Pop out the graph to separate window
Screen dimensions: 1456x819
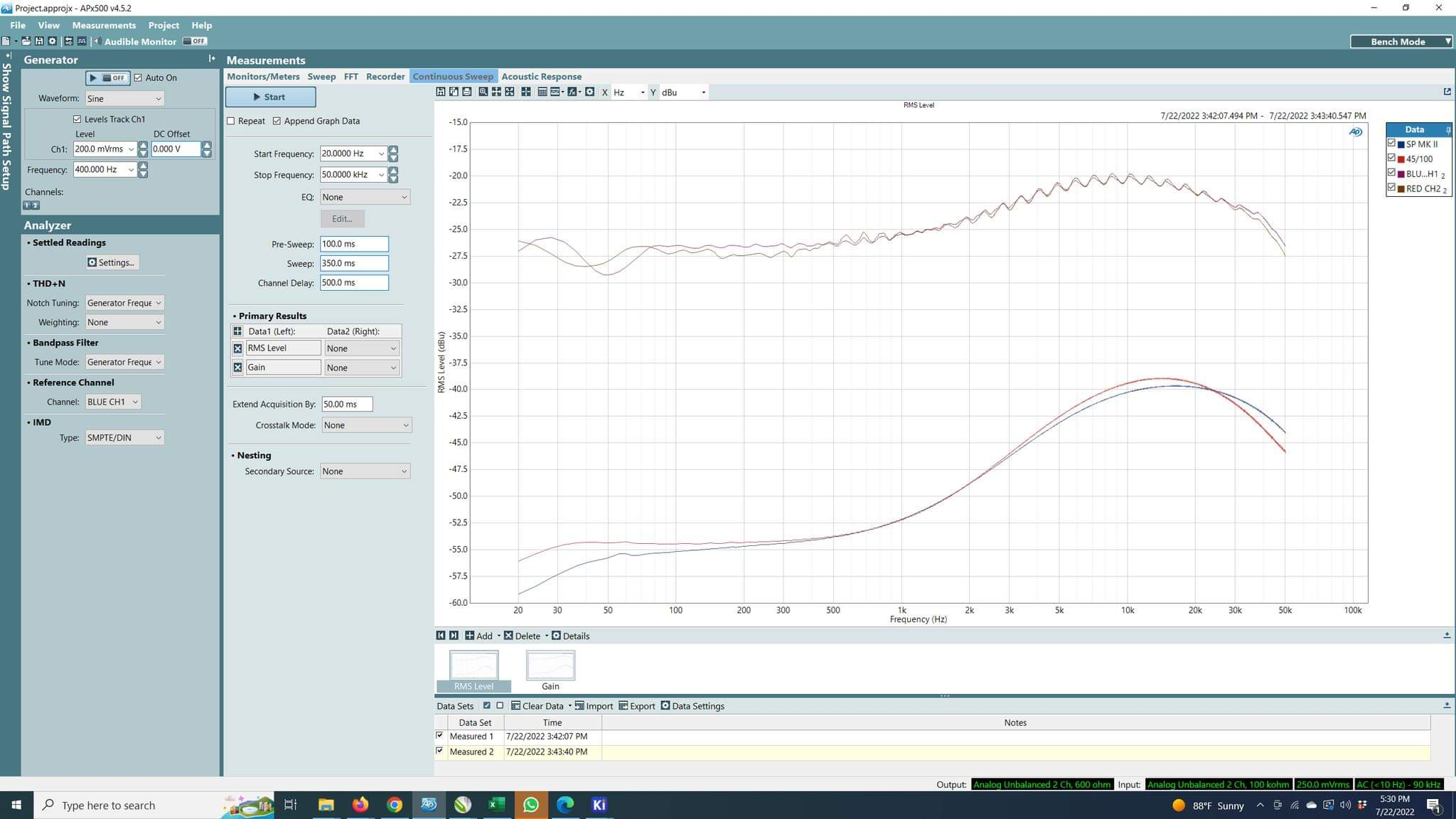pyautogui.click(x=1447, y=92)
